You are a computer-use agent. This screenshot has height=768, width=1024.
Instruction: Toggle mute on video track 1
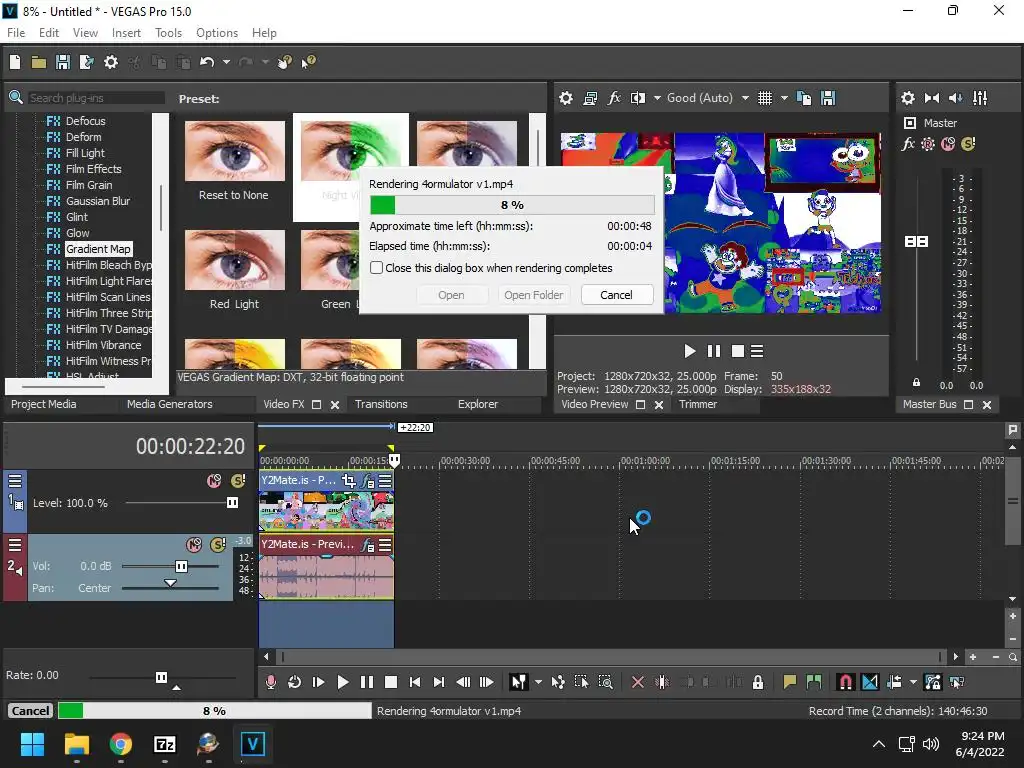click(x=214, y=481)
